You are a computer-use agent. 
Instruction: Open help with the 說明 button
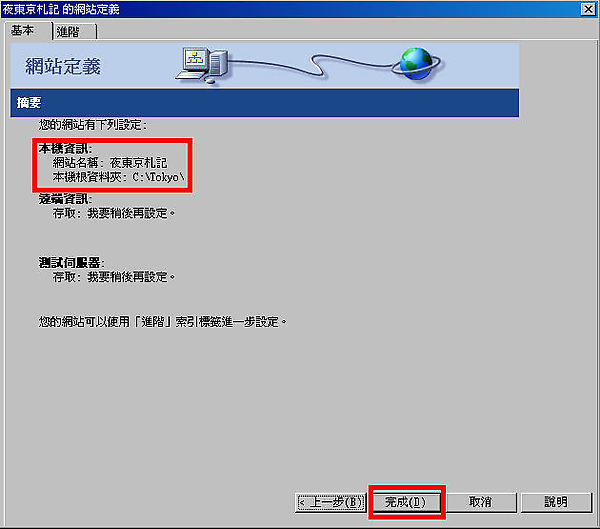(556, 502)
